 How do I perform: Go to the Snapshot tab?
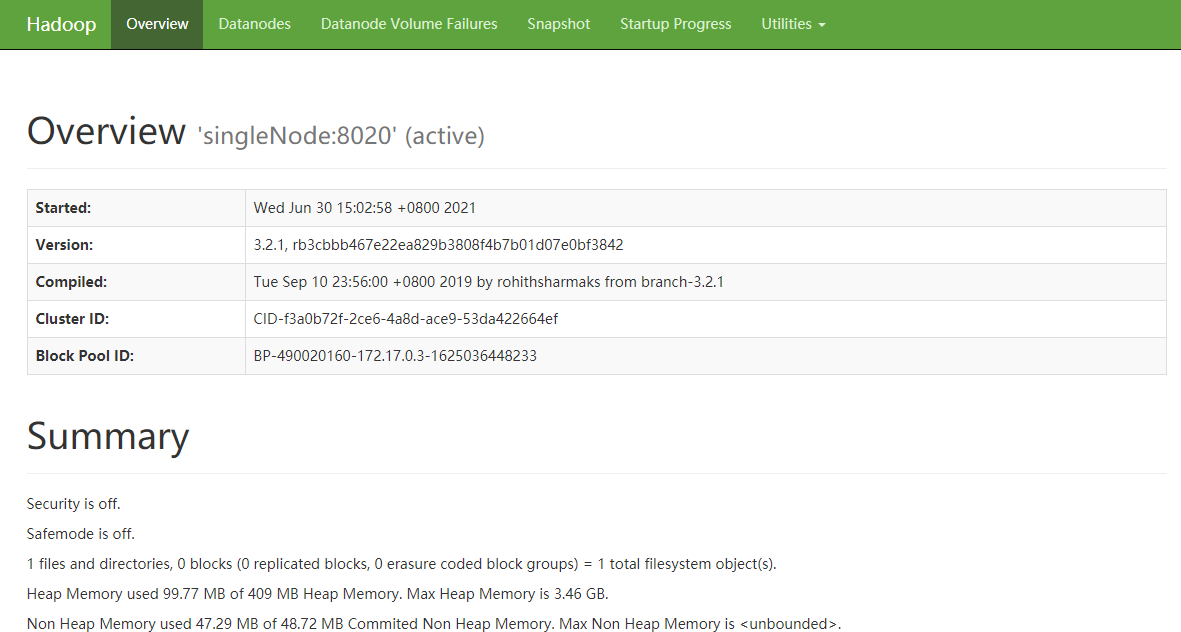[558, 24]
